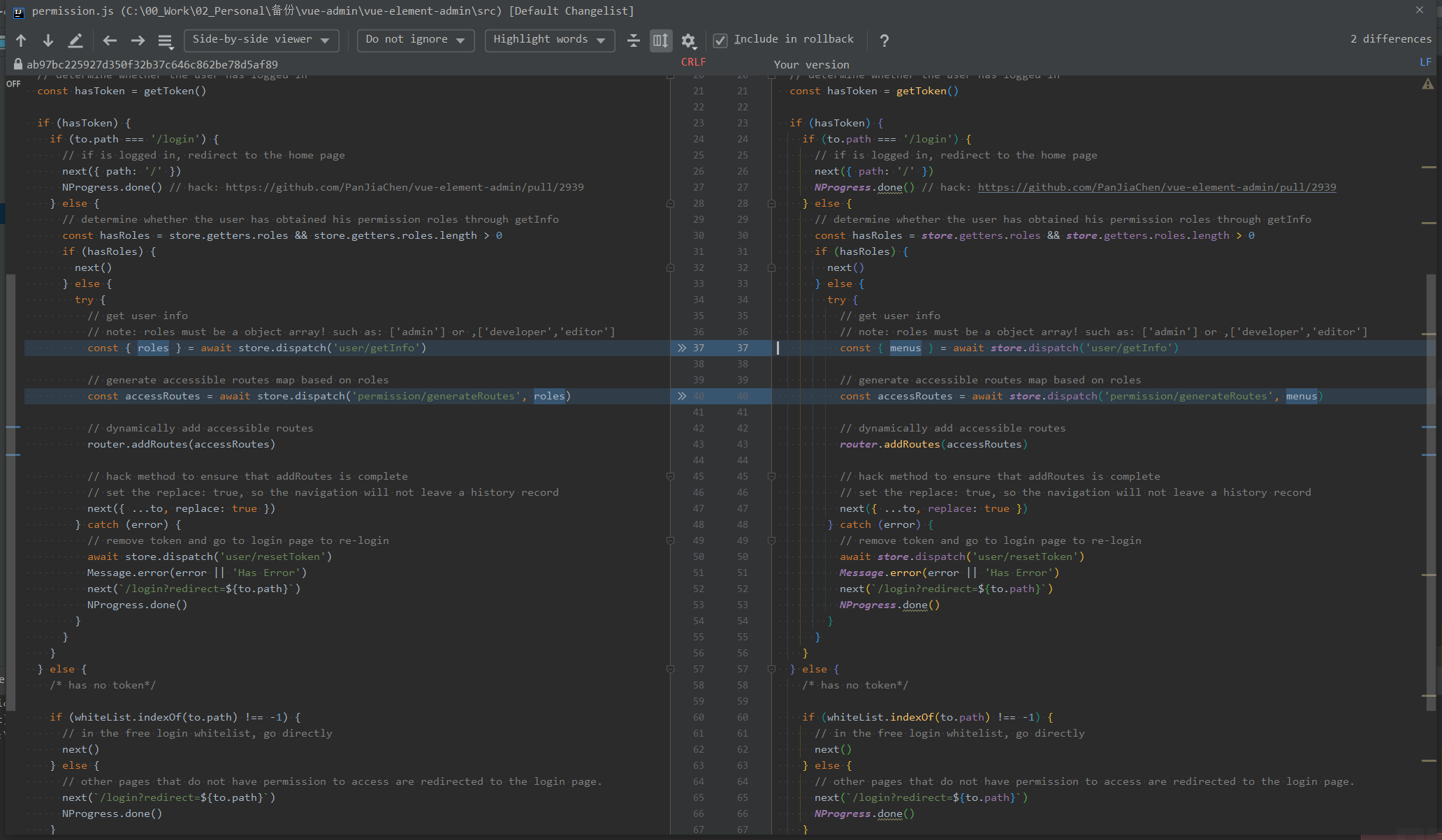The height and width of the screenshot is (840, 1442).
Task: Toggle the Highlight words switch
Action: point(547,39)
